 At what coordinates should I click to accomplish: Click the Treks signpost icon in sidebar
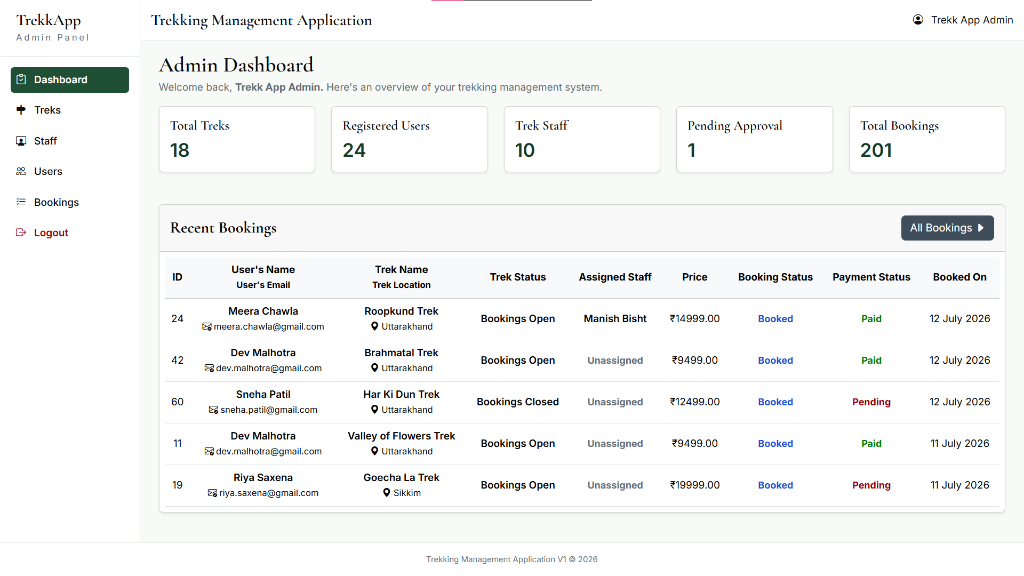point(21,110)
